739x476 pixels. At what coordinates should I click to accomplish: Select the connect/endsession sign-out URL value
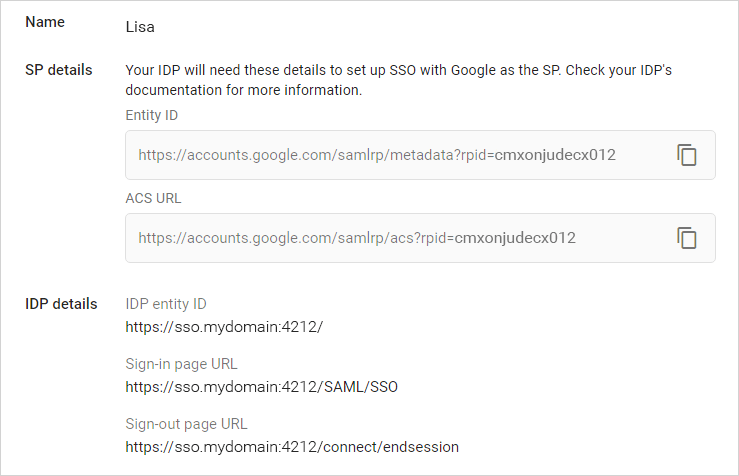click(x=292, y=446)
